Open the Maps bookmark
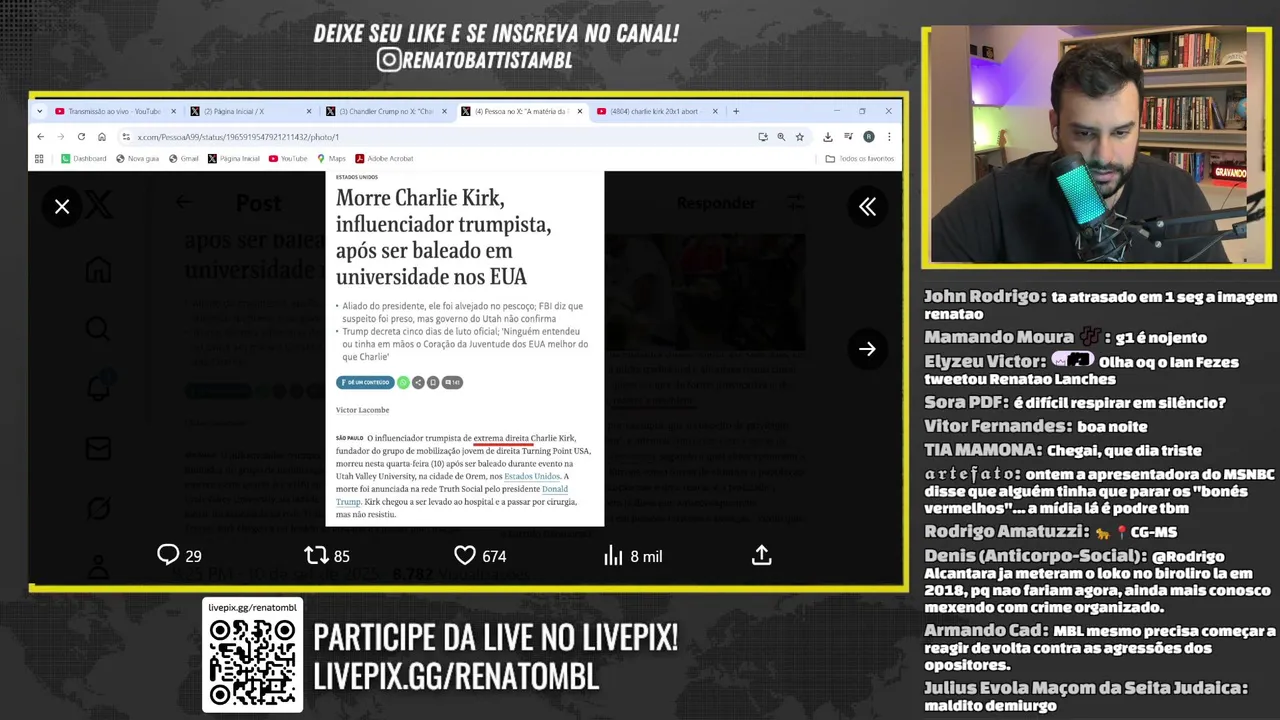 pyautogui.click(x=331, y=158)
